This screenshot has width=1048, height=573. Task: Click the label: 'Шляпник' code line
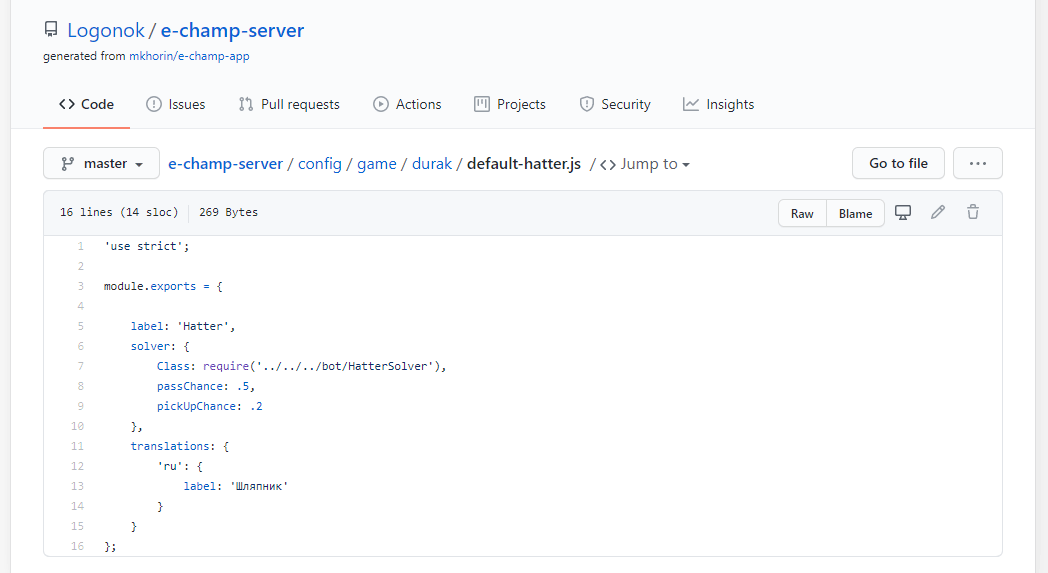pyautogui.click(x=236, y=486)
